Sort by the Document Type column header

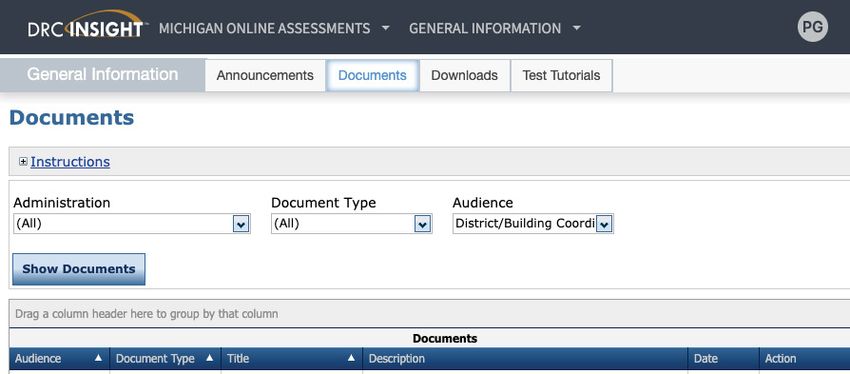click(x=165, y=358)
